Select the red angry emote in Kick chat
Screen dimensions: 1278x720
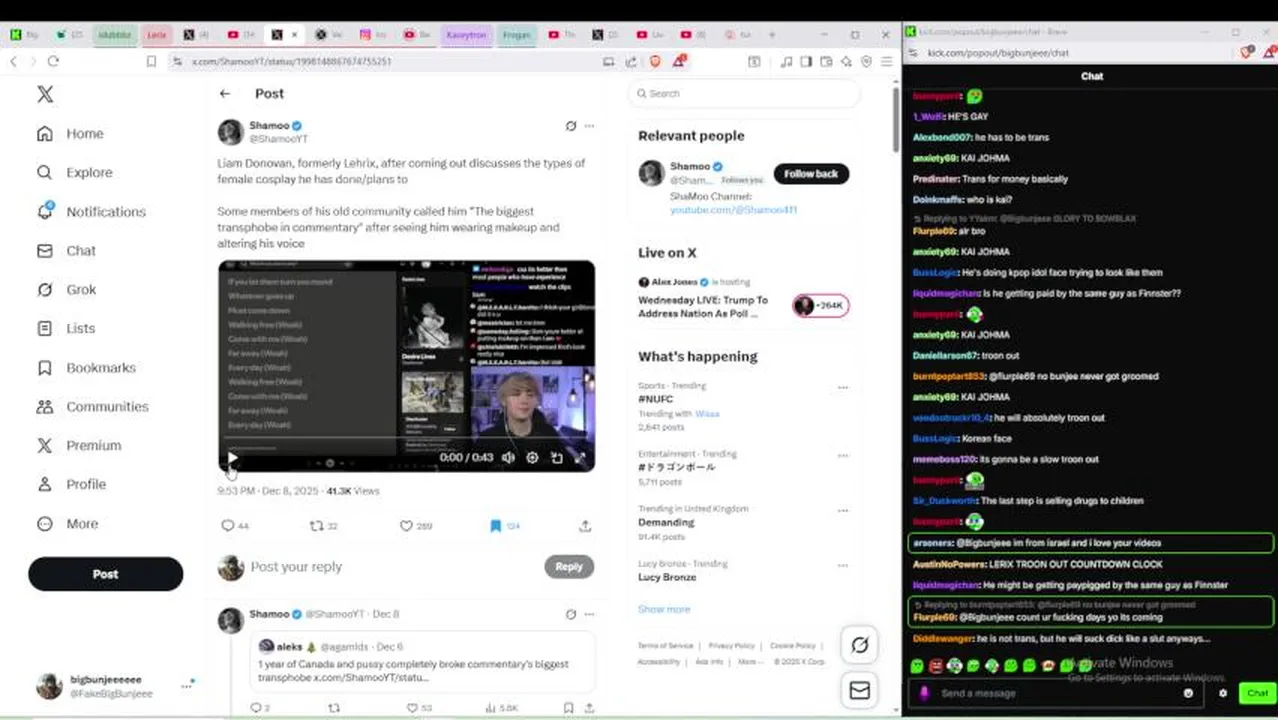tap(936, 665)
